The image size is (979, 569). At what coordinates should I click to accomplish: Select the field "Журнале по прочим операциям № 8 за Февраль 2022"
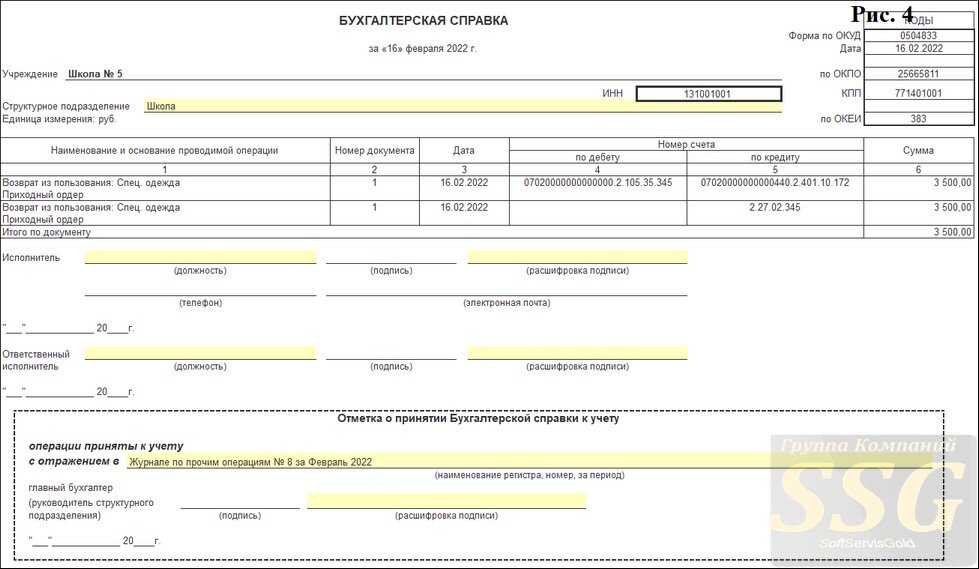pyautogui.click(x=529, y=462)
